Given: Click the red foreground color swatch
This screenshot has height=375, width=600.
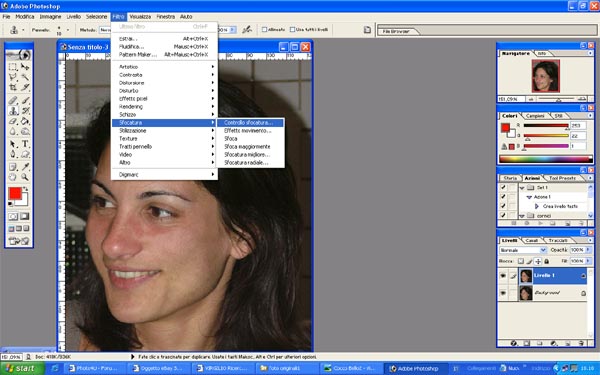Looking at the screenshot, I should [15, 193].
